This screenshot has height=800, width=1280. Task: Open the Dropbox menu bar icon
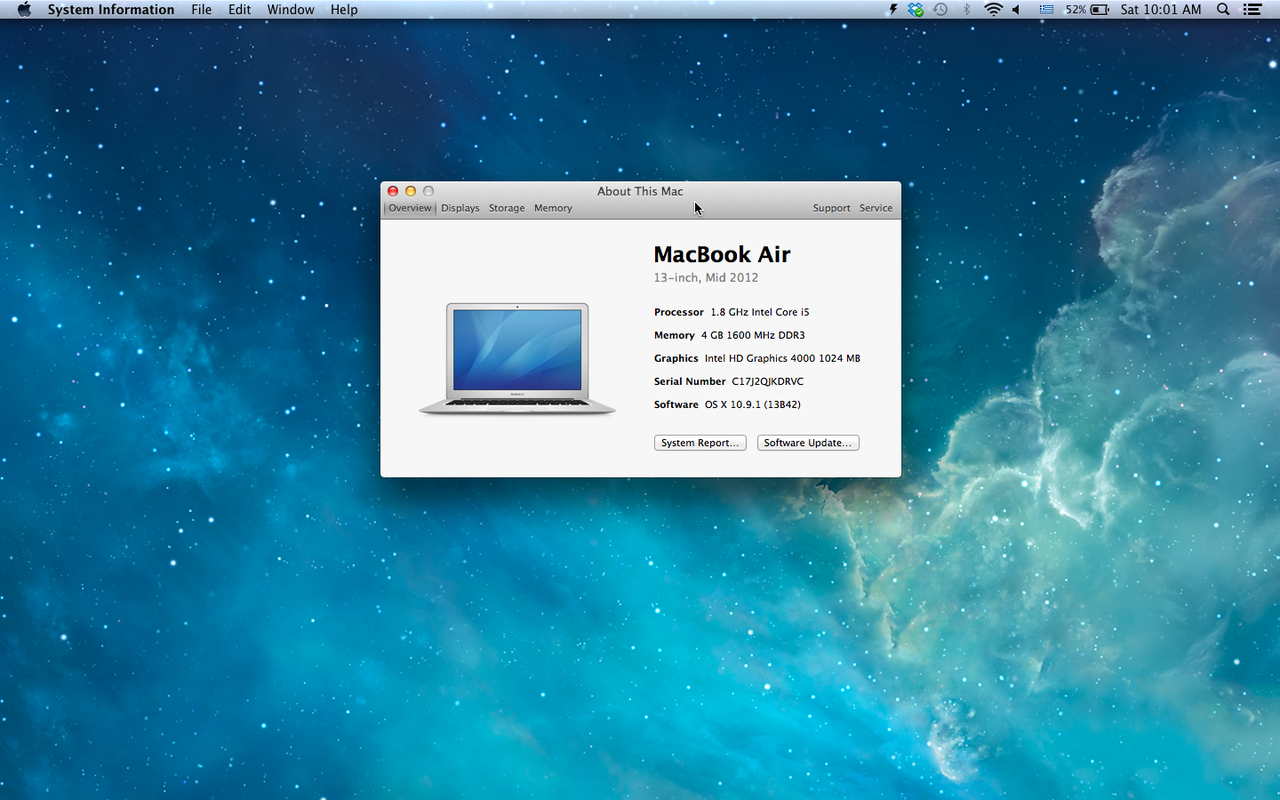[x=916, y=9]
